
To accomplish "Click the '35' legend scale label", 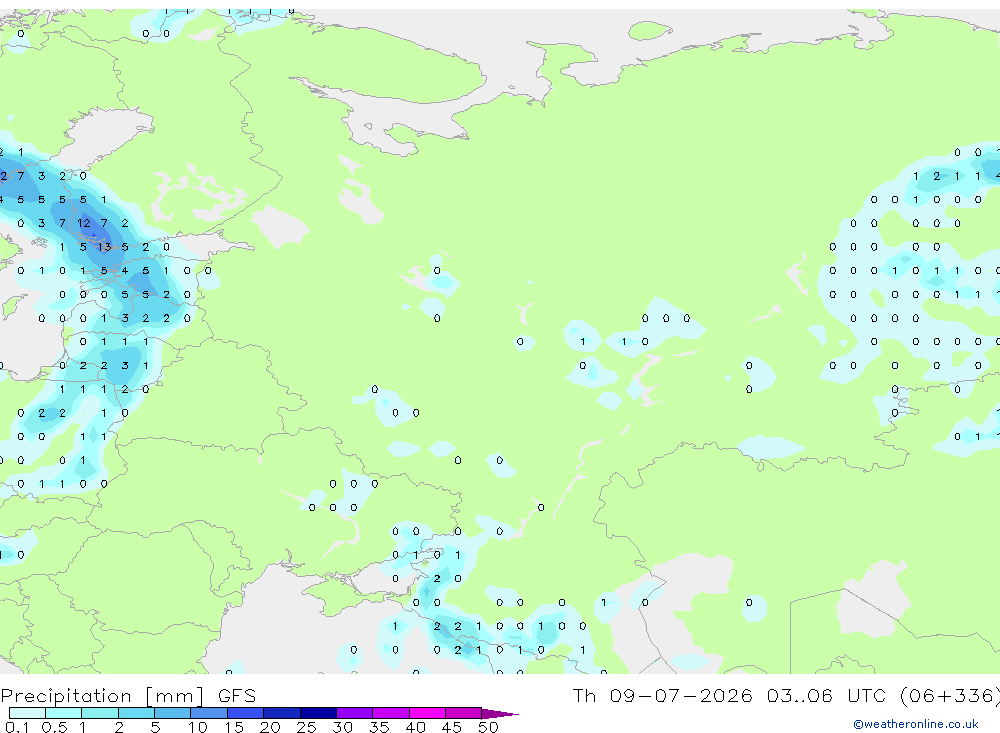I will [x=379, y=727].
